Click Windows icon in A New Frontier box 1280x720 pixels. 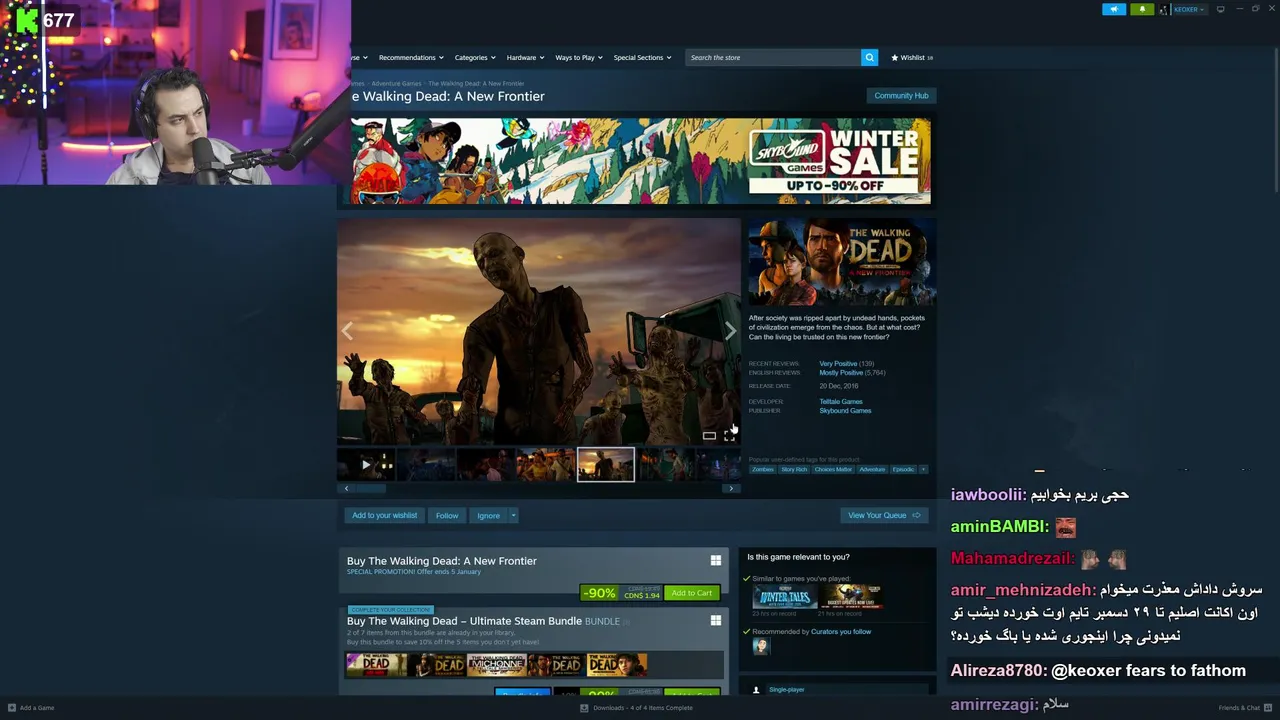(715, 561)
